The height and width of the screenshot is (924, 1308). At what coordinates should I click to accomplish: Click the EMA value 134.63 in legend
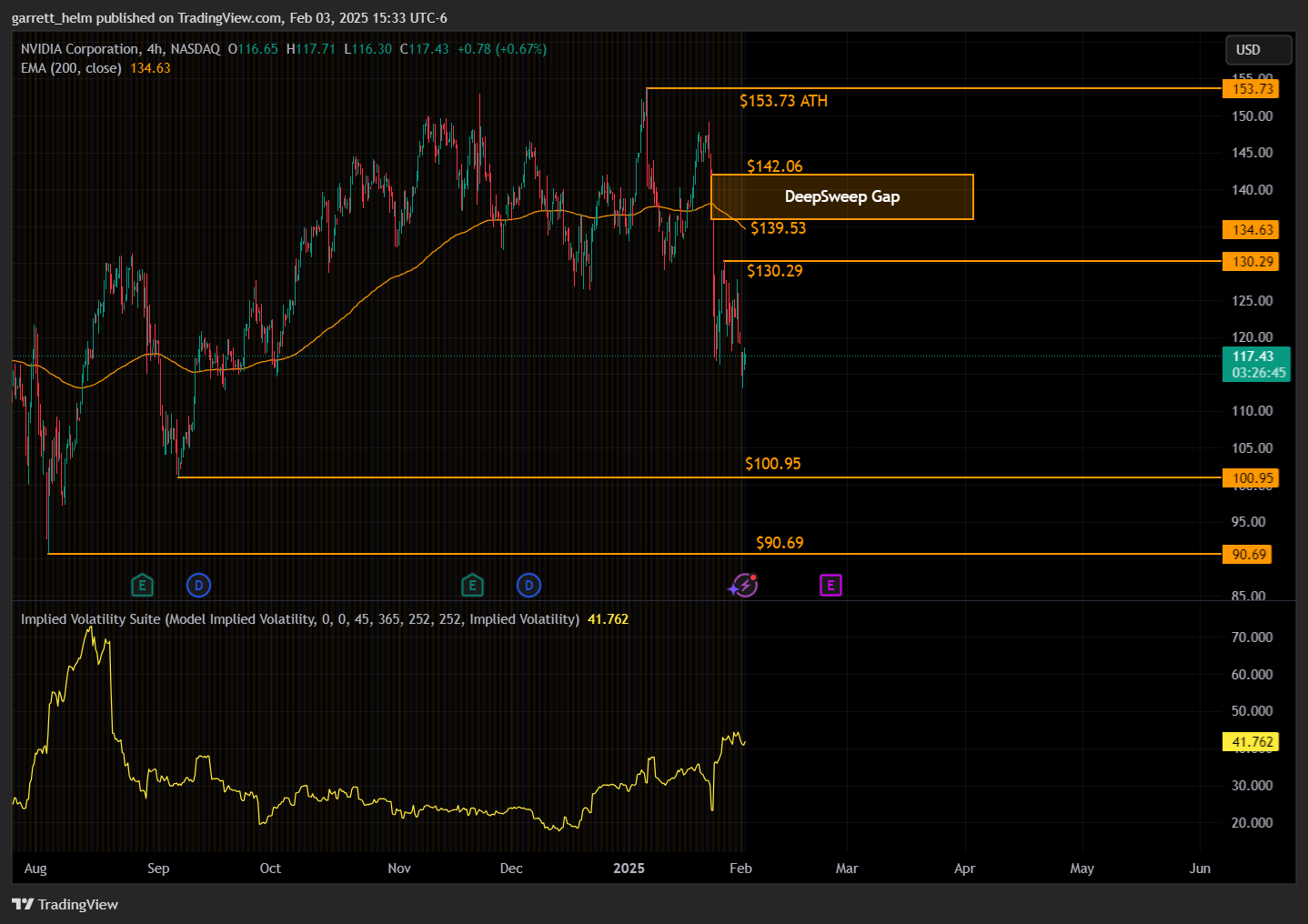(150, 68)
